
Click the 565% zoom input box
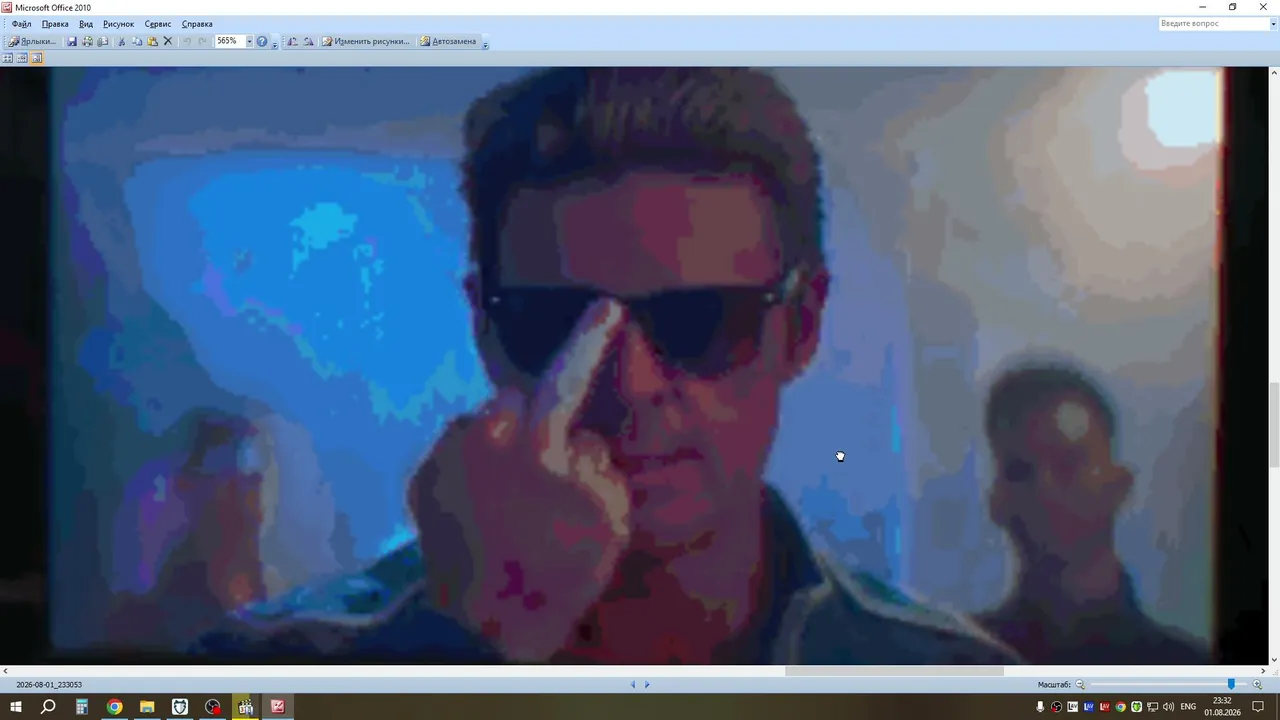click(x=230, y=41)
